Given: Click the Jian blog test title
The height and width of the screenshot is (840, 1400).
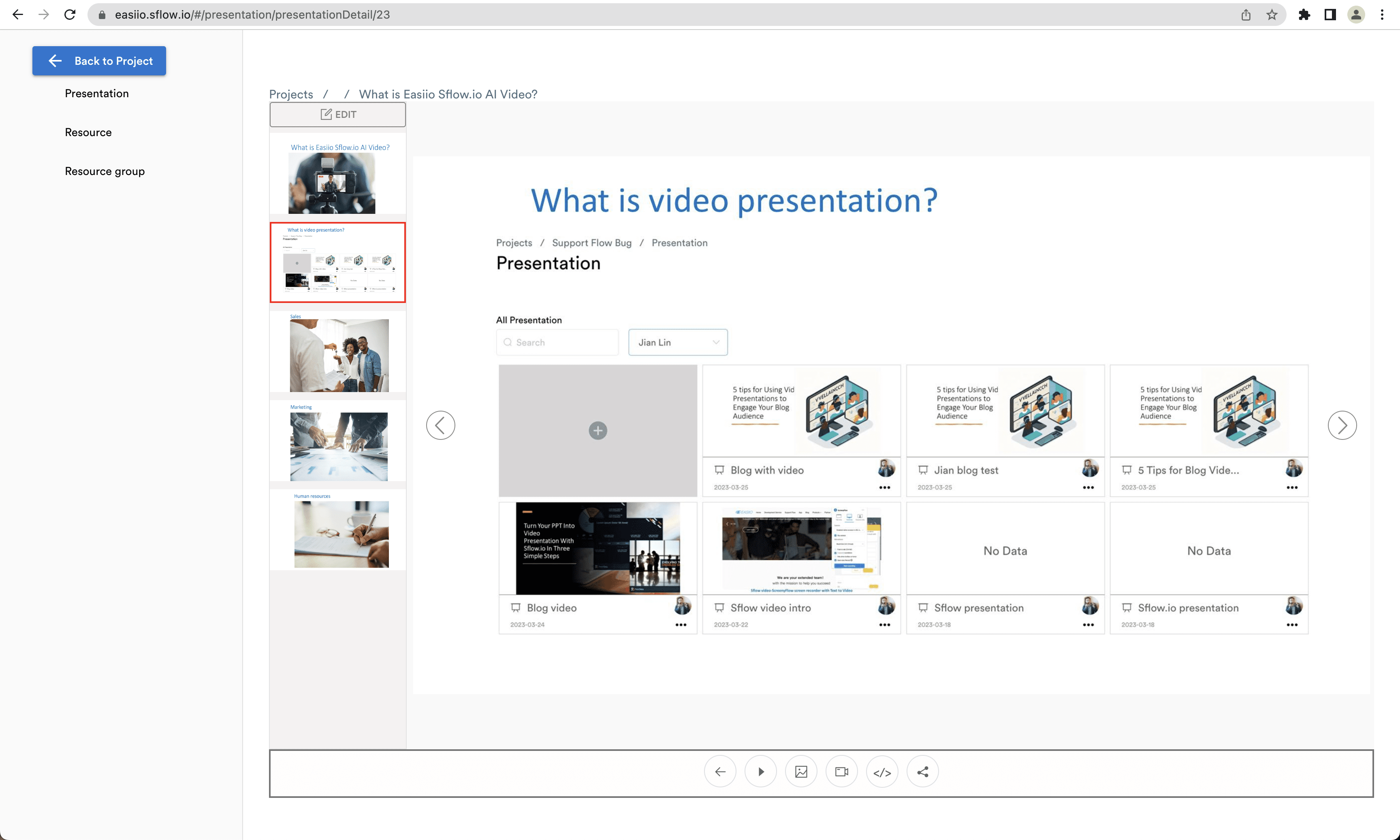Looking at the screenshot, I should tap(966, 470).
